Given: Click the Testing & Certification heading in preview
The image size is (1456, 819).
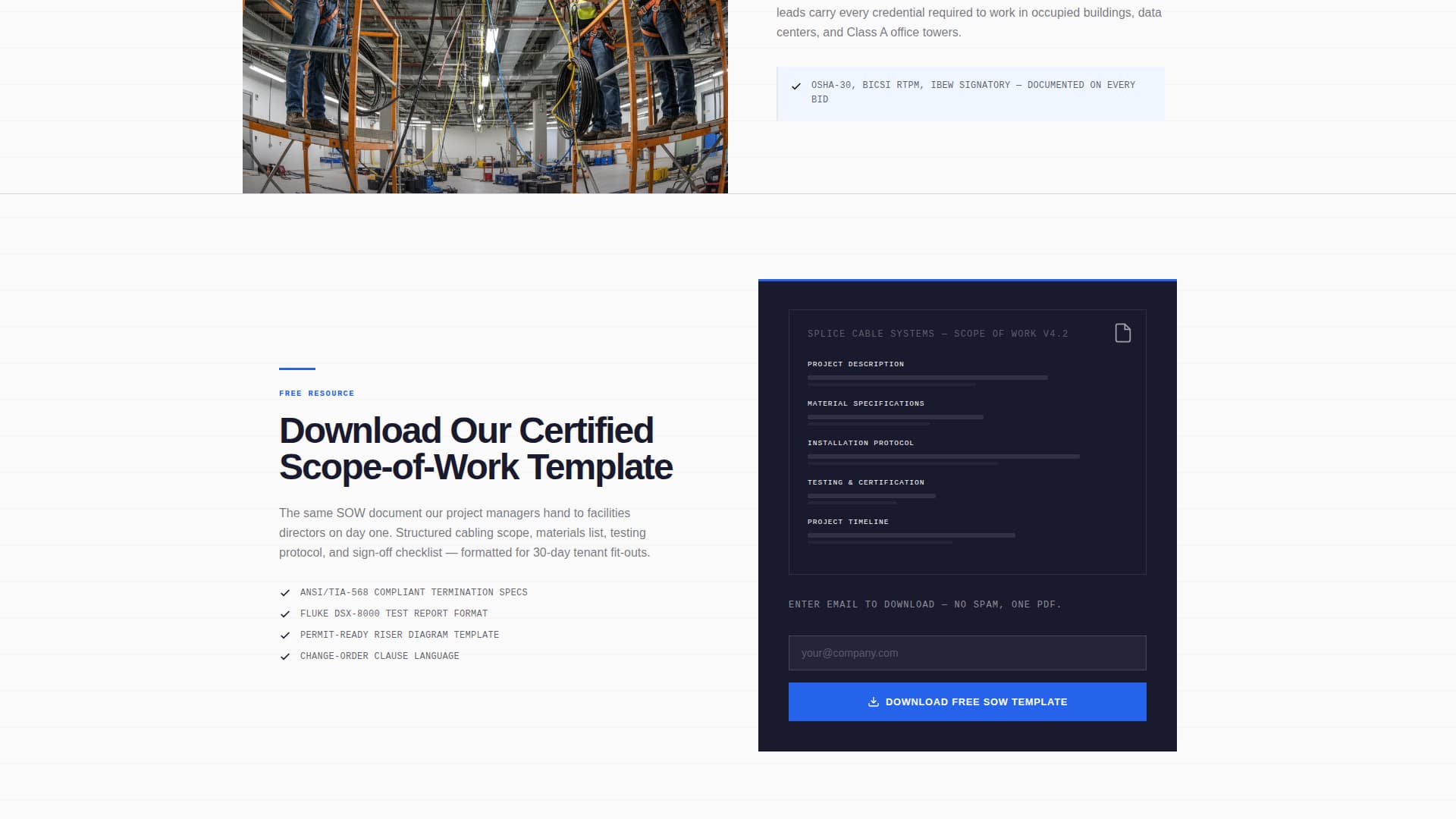Looking at the screenshot, I should (x=866, y=482).
